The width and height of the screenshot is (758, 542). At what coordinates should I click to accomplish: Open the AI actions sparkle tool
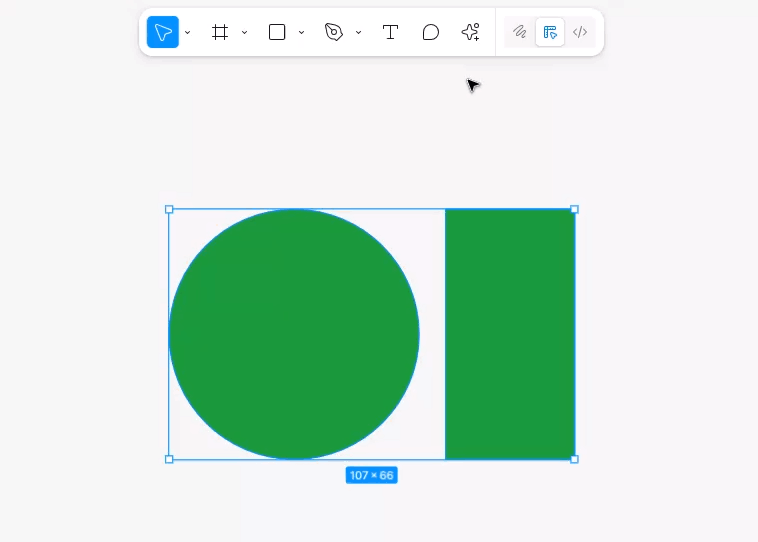(470, 32)
